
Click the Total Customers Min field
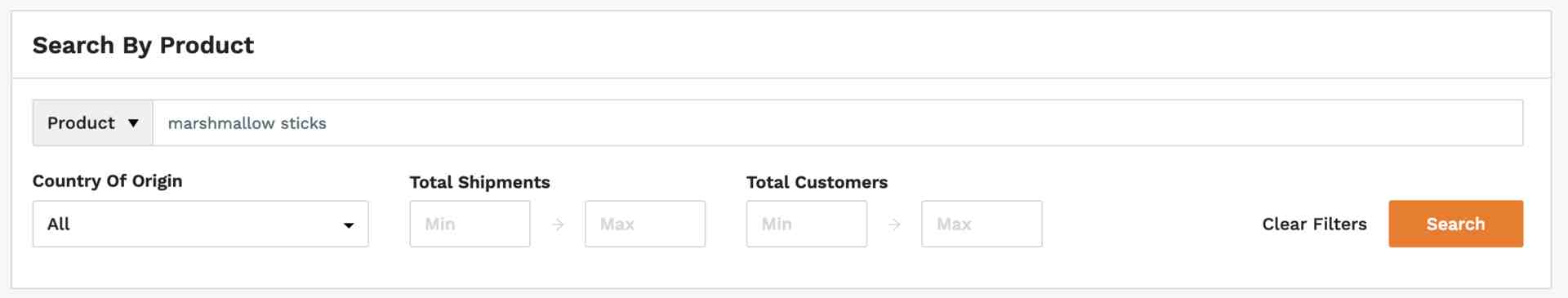click(807, 224)
